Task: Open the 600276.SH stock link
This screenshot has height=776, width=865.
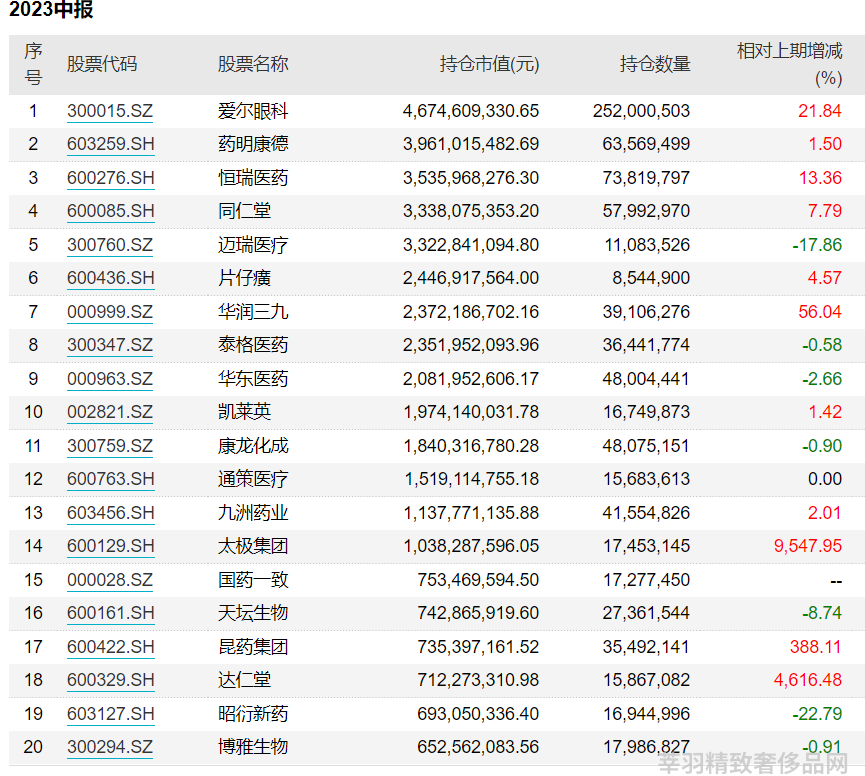Action: 110,178
